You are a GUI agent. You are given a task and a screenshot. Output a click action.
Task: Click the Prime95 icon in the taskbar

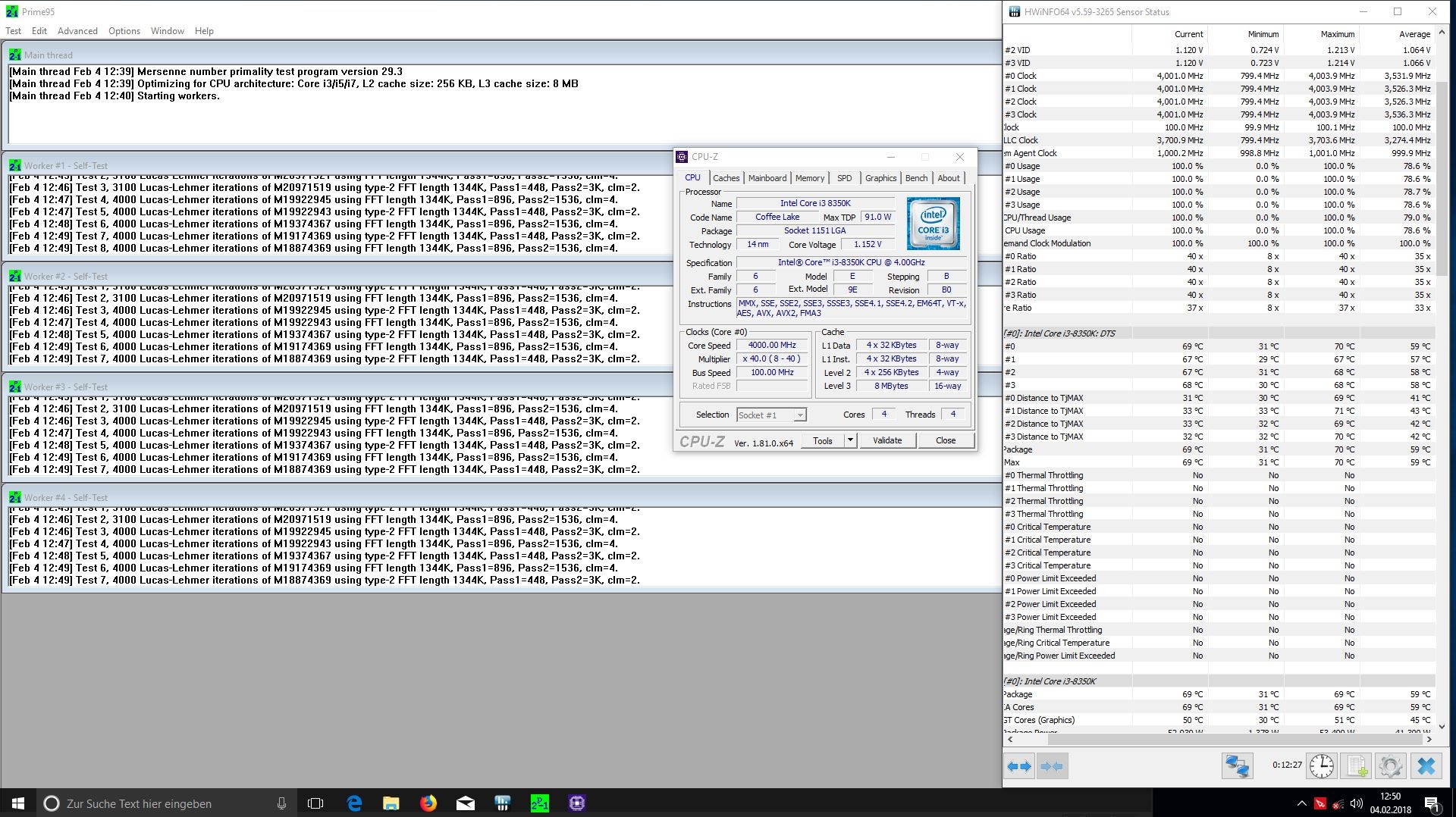(539, 803)
